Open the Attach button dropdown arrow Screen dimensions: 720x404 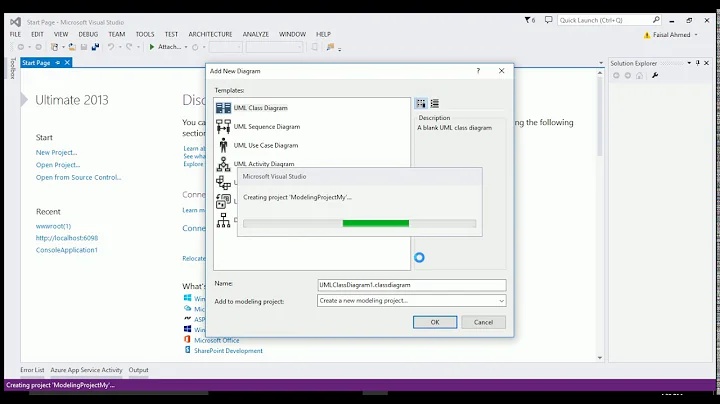pyautogui.click(x=186, y=47)
